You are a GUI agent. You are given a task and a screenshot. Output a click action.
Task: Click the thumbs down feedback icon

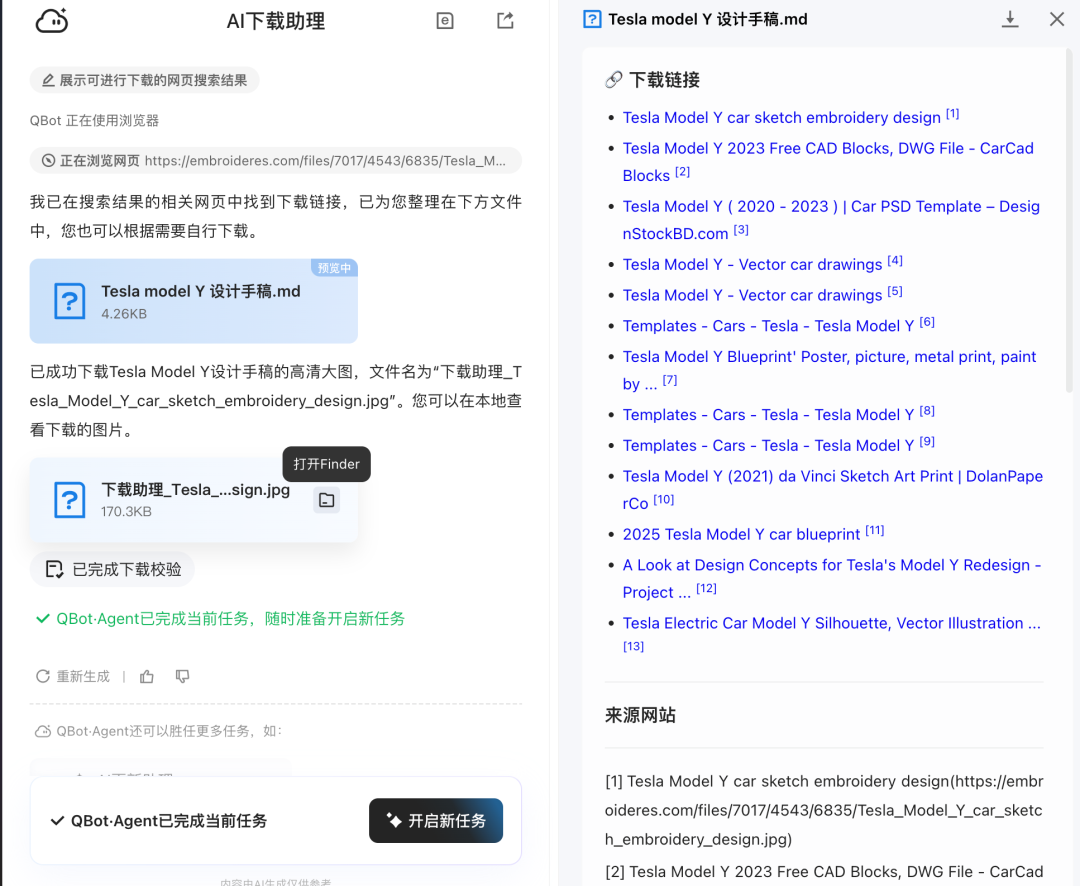pos(182,676)
